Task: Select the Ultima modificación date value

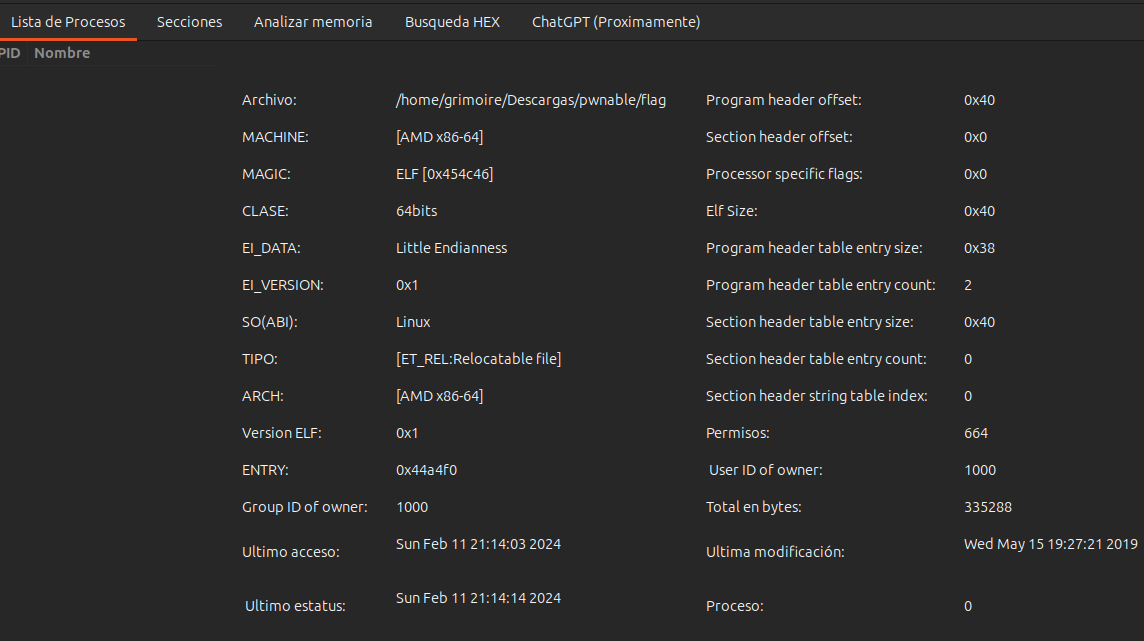Action: coord(1050,544)
